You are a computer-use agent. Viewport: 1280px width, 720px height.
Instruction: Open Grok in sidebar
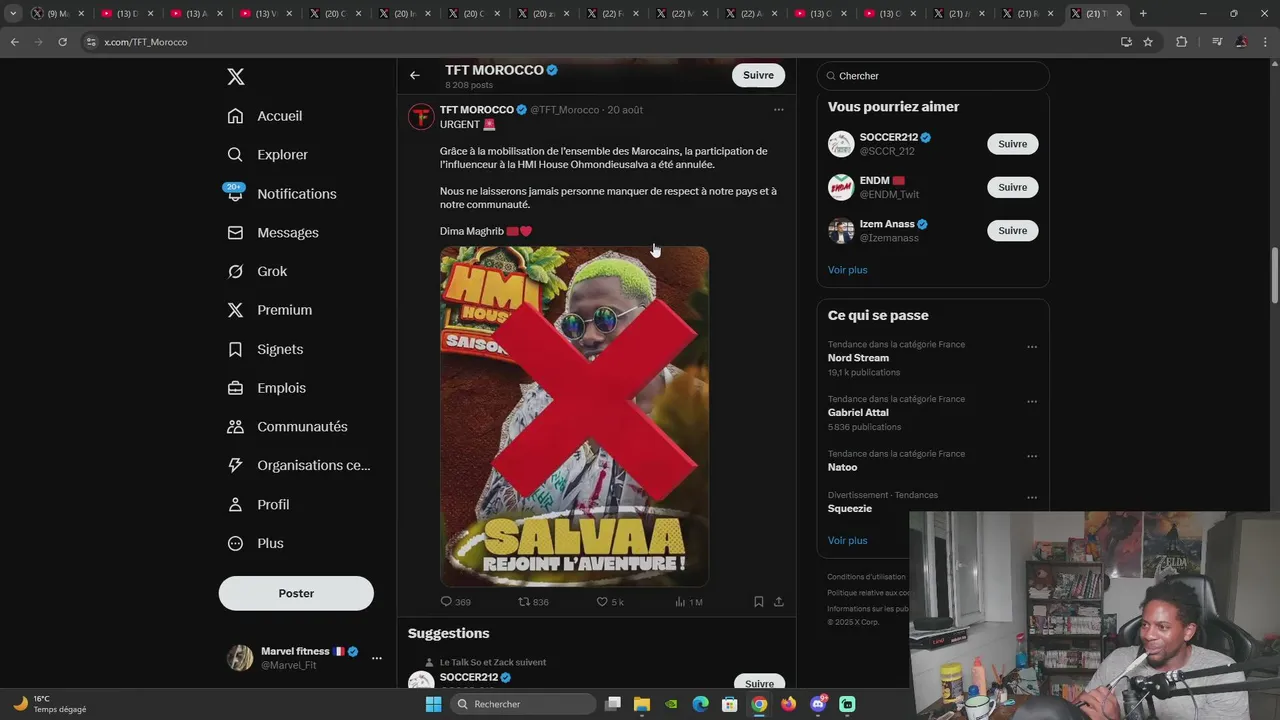tap(257, 271)
